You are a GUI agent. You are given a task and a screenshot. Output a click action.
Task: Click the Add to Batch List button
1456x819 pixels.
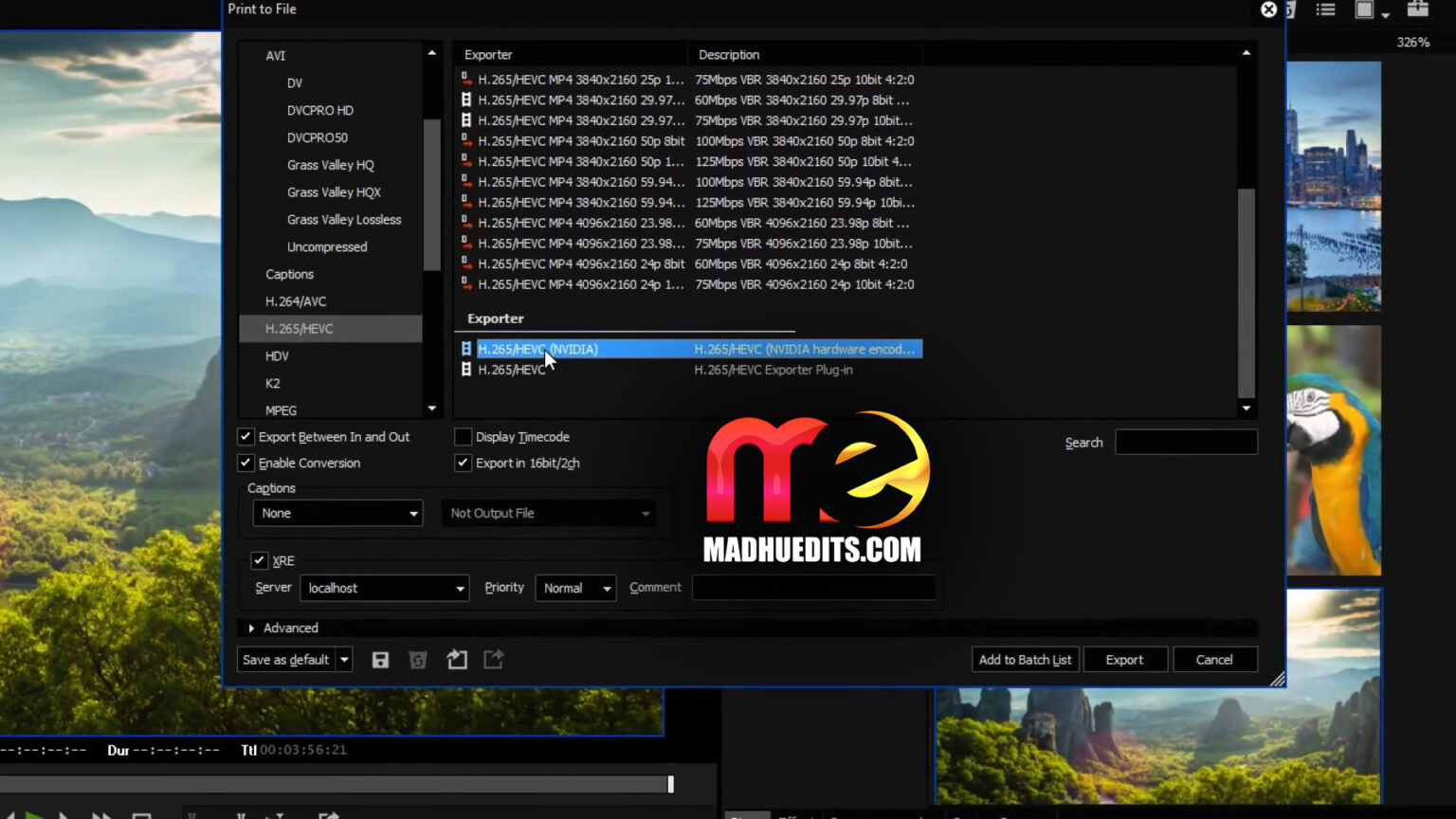pyautogui.click(x=1025, y=659)
